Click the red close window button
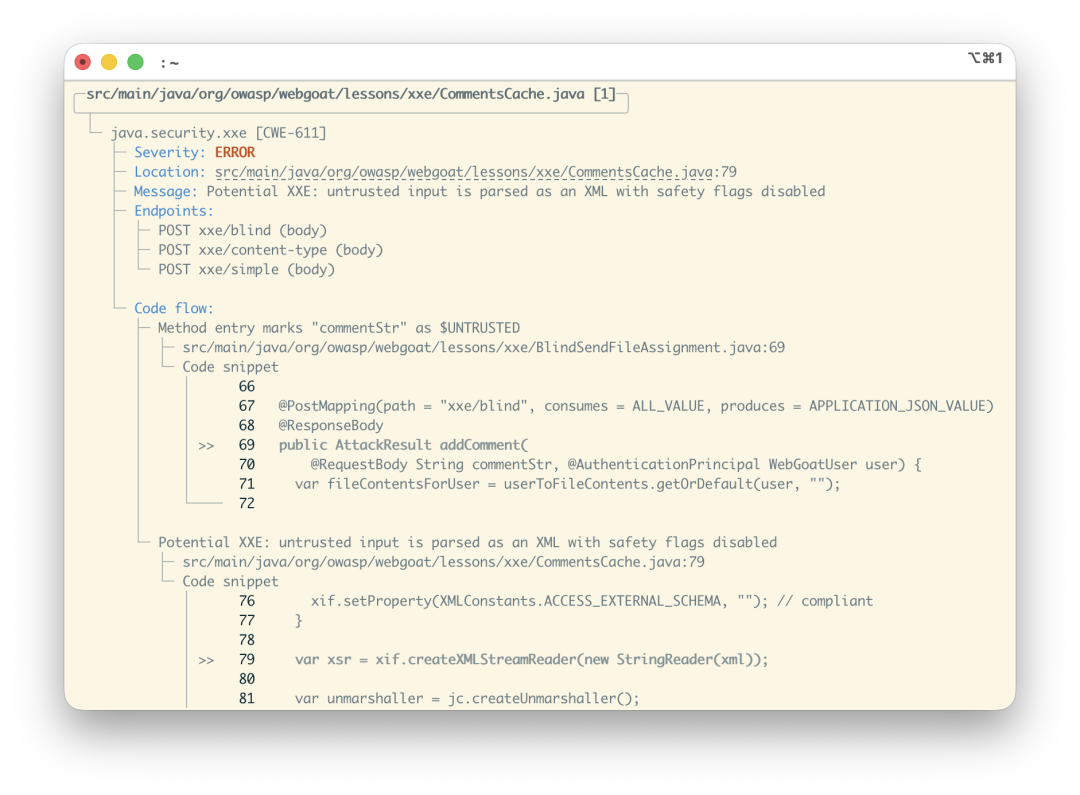Image resolution: width=1080 pixels, height=795 pixels. 83,62
